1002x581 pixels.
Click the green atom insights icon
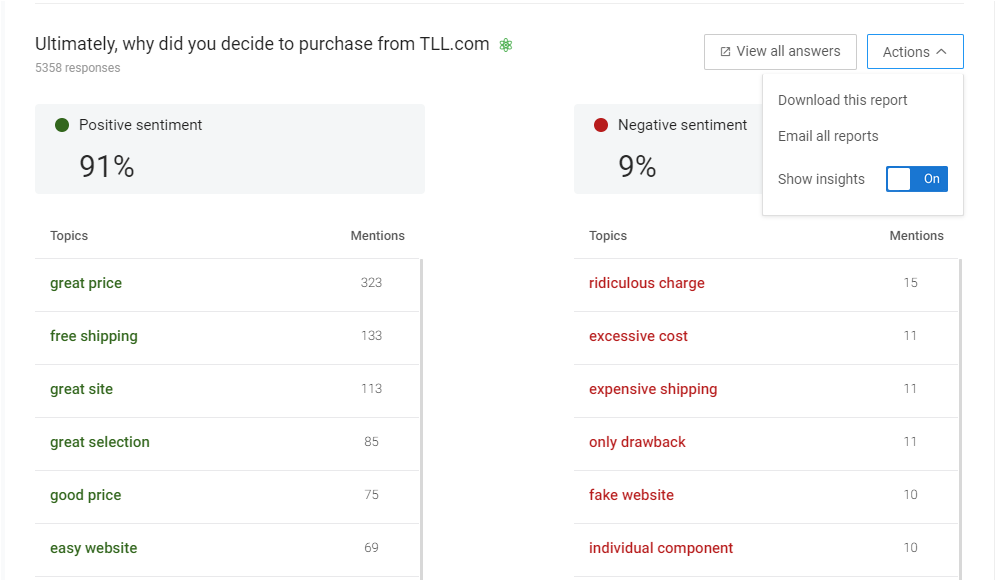click(x=505, y=45)
